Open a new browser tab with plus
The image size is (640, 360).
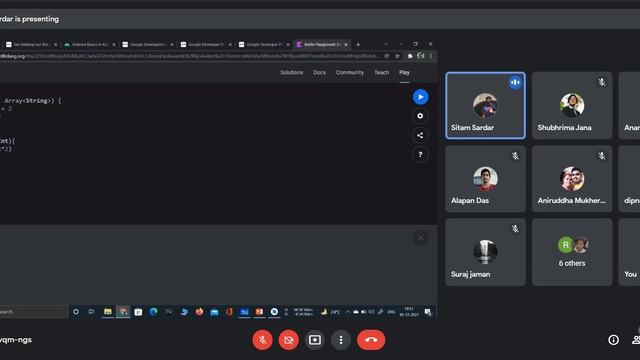pos(358,44)
